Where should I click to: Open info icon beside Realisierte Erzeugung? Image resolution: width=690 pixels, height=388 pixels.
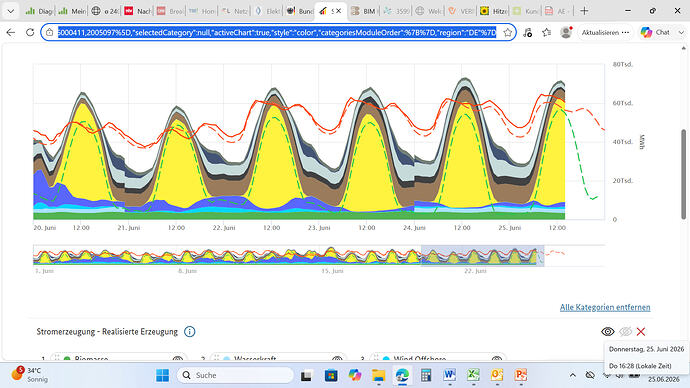pos(190,332)
